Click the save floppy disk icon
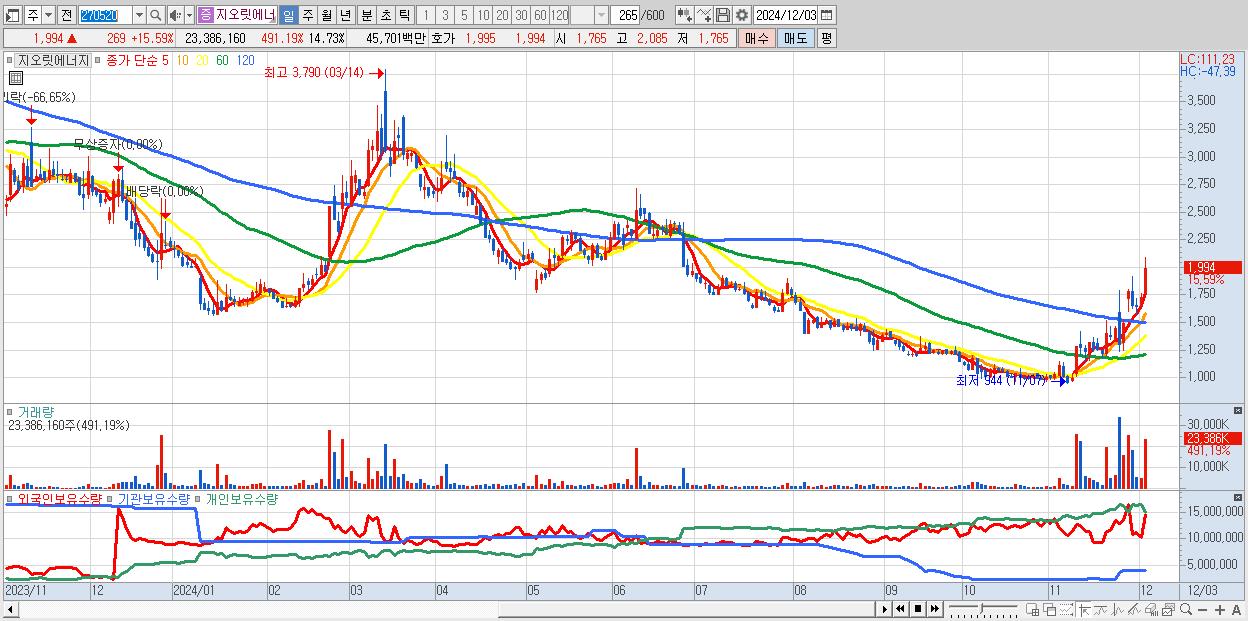The image size is (1248, 621). 722,15
